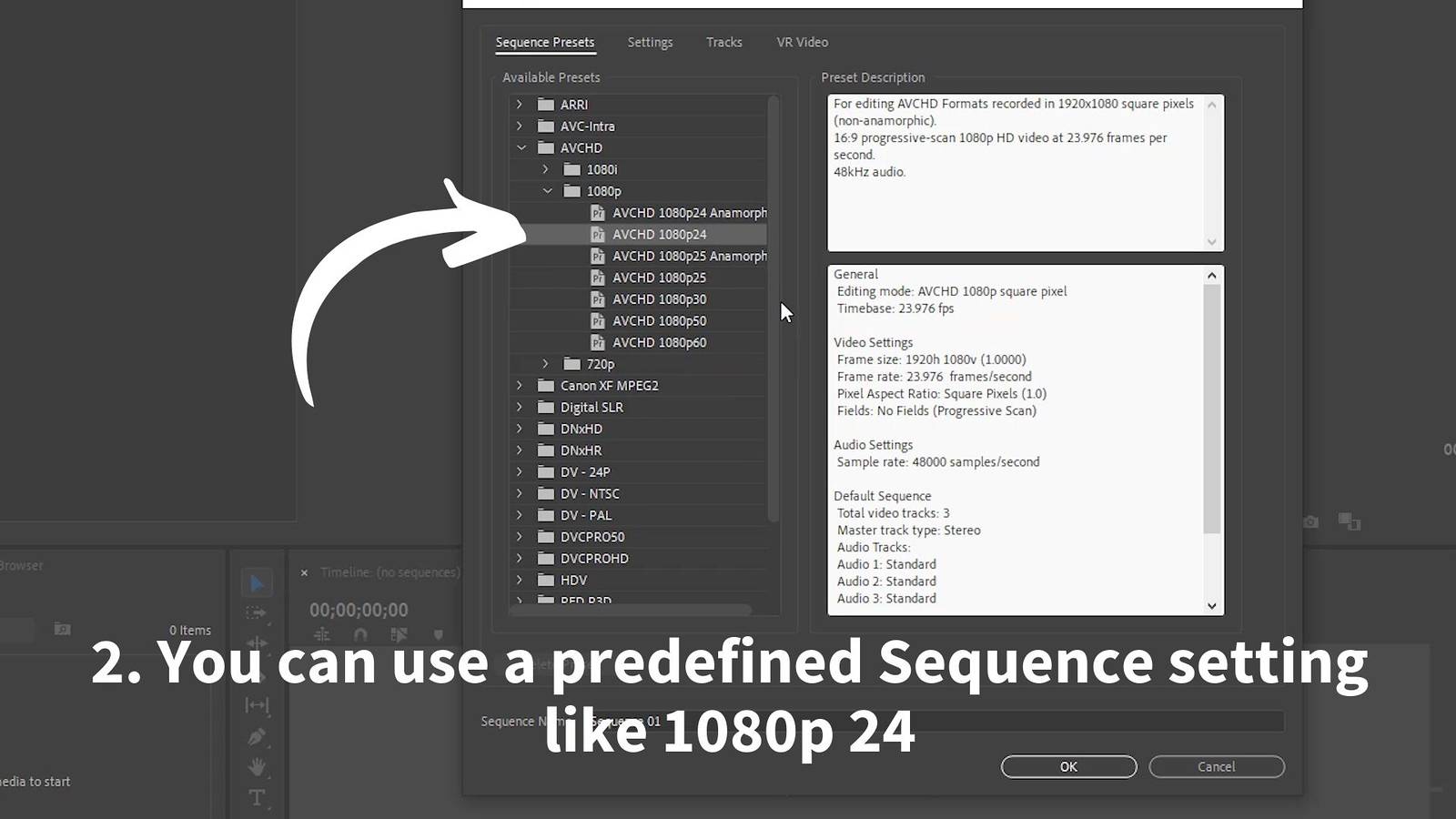Expand the 720p subfolder chevron
The width and height of the screenshot is (1456, 819).
click(546, 364)
